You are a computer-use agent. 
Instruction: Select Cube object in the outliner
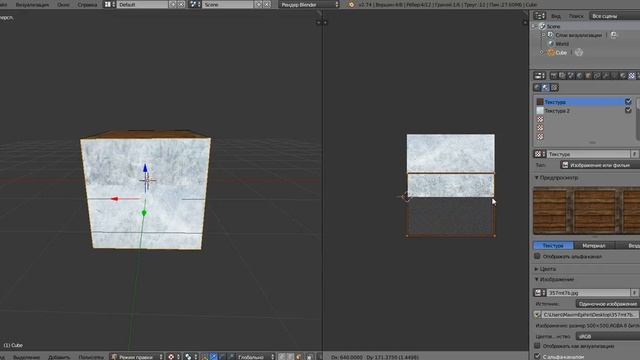pyautogui.click(x=561, y=53)
